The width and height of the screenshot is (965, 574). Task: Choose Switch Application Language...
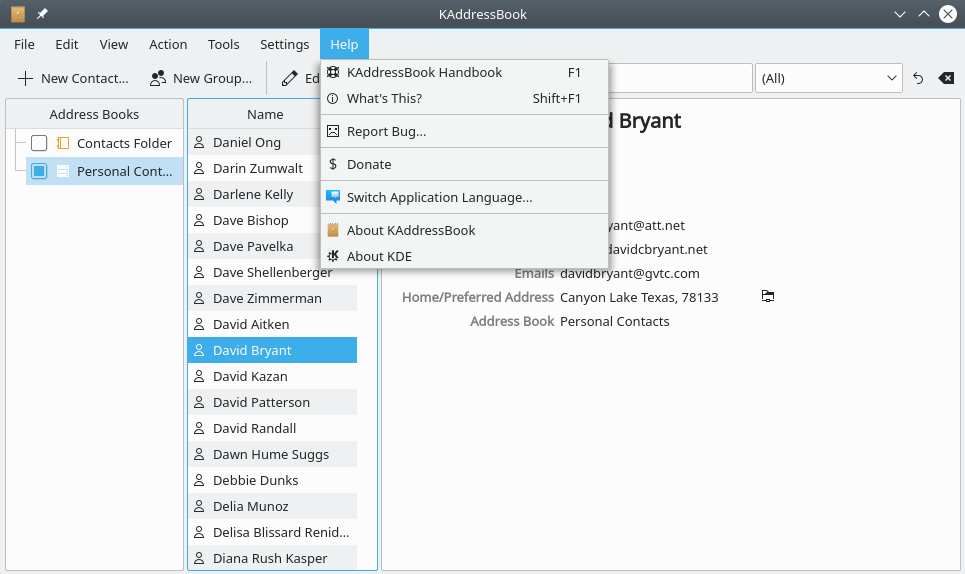click(x=465, y=197)
